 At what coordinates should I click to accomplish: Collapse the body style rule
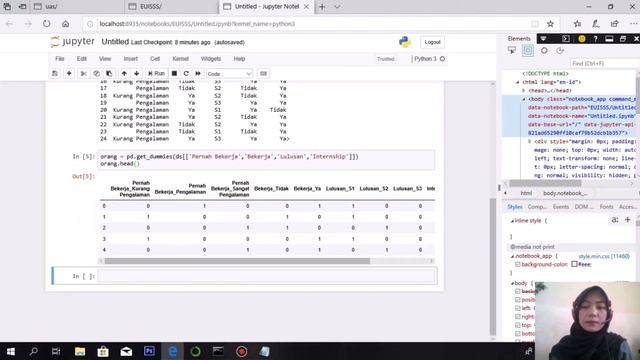coord(512,283)
